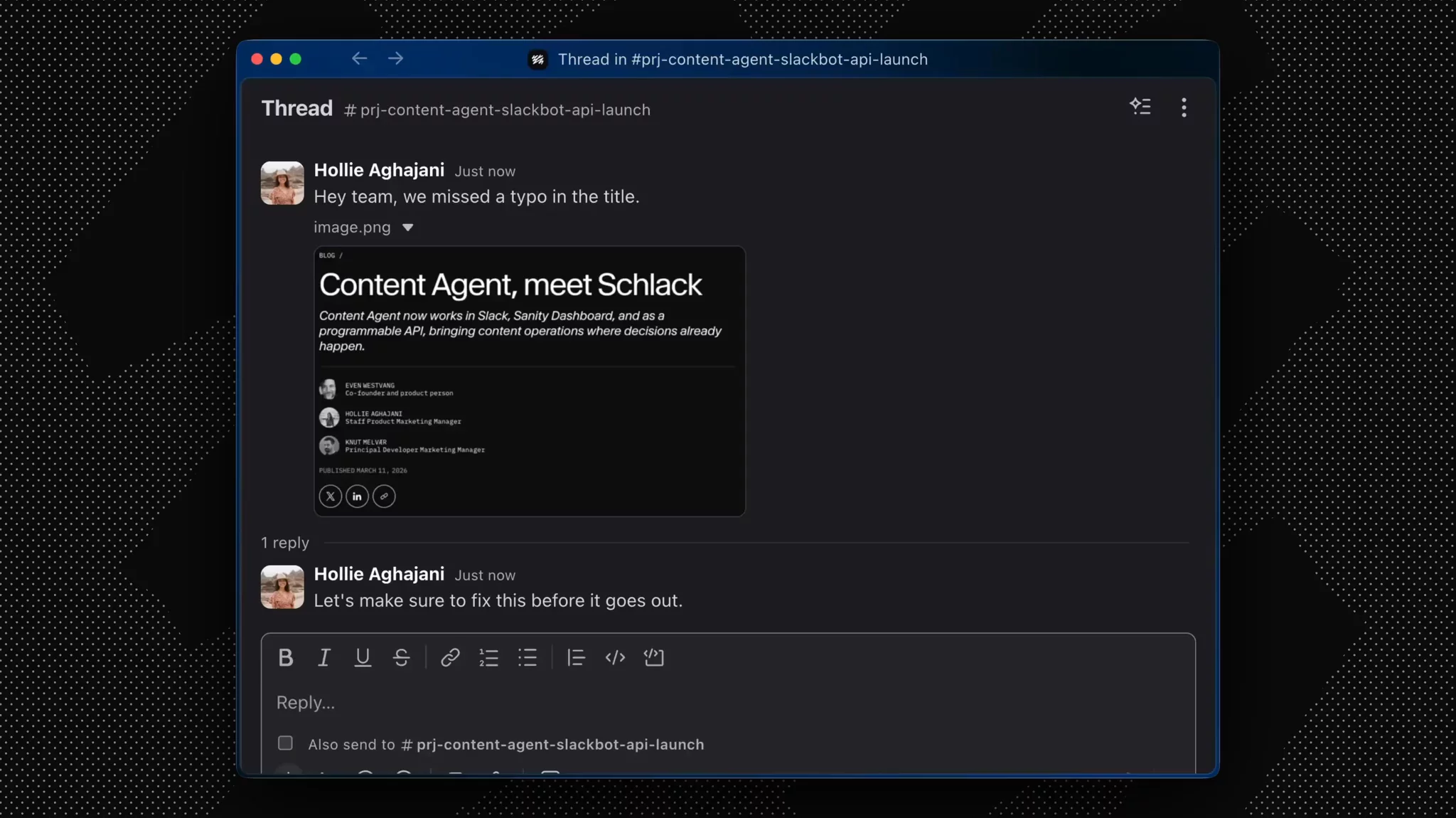This screenshot has width=1456, height=818.
Task: Navigate back in history
Action: coord(359,59)
